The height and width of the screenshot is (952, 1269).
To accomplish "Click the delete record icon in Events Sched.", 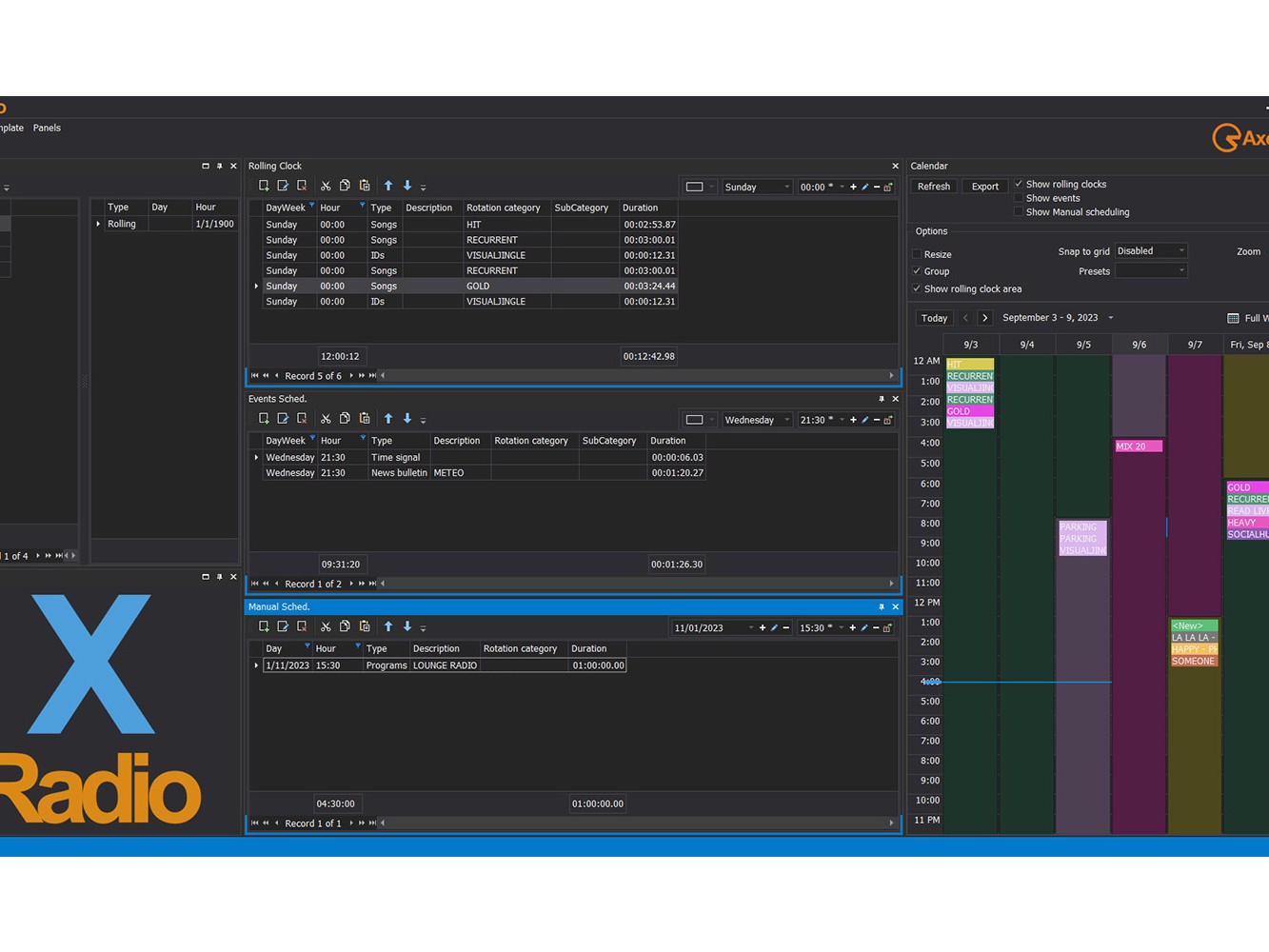I will click(302, 419).
